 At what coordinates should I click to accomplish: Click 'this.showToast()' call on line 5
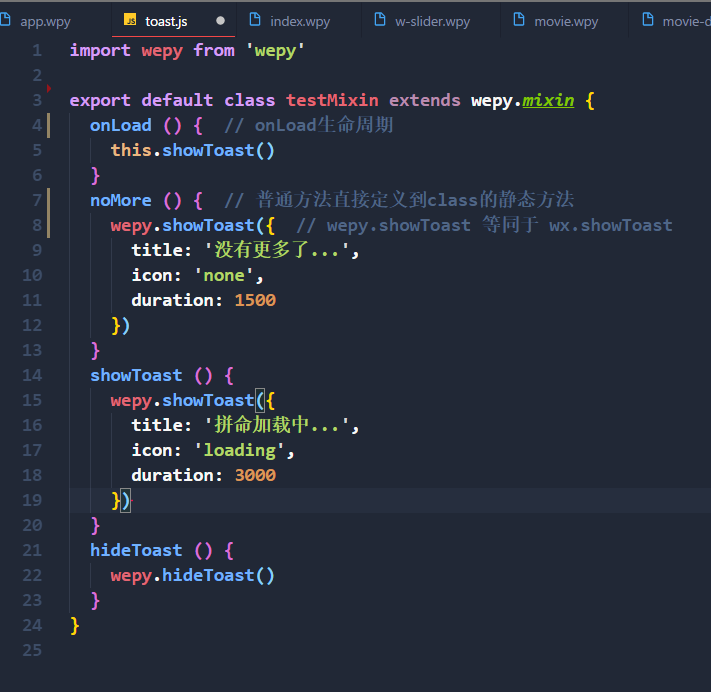click(193, 150)
